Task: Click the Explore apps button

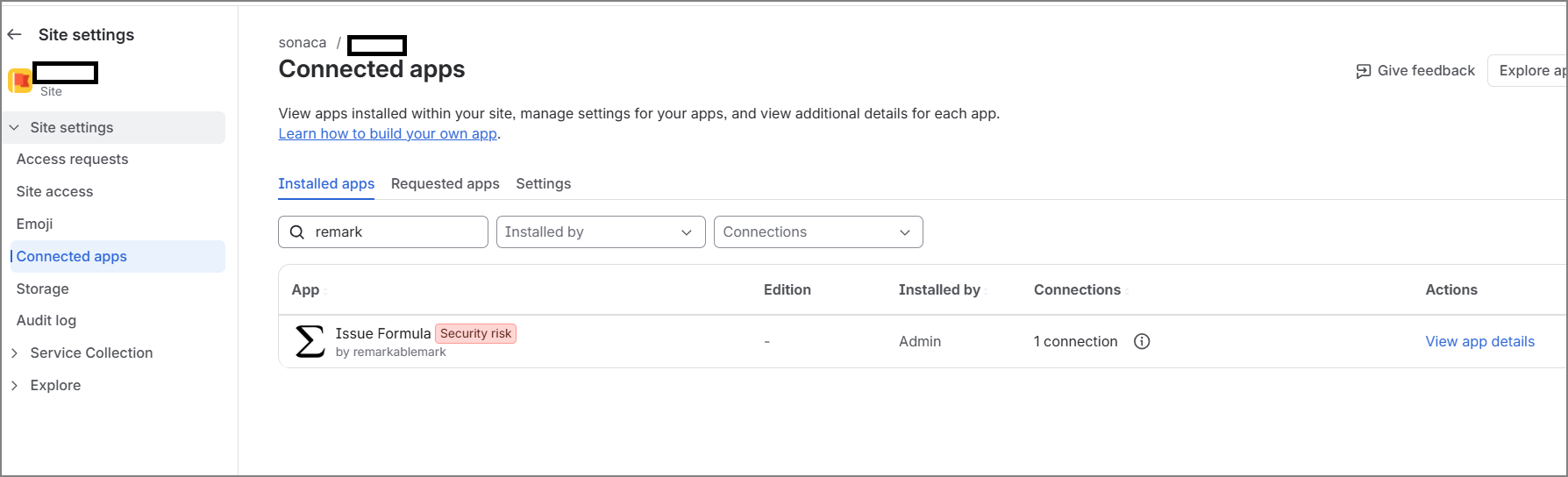Action: pyautogui.click(x=1528, y=71)
